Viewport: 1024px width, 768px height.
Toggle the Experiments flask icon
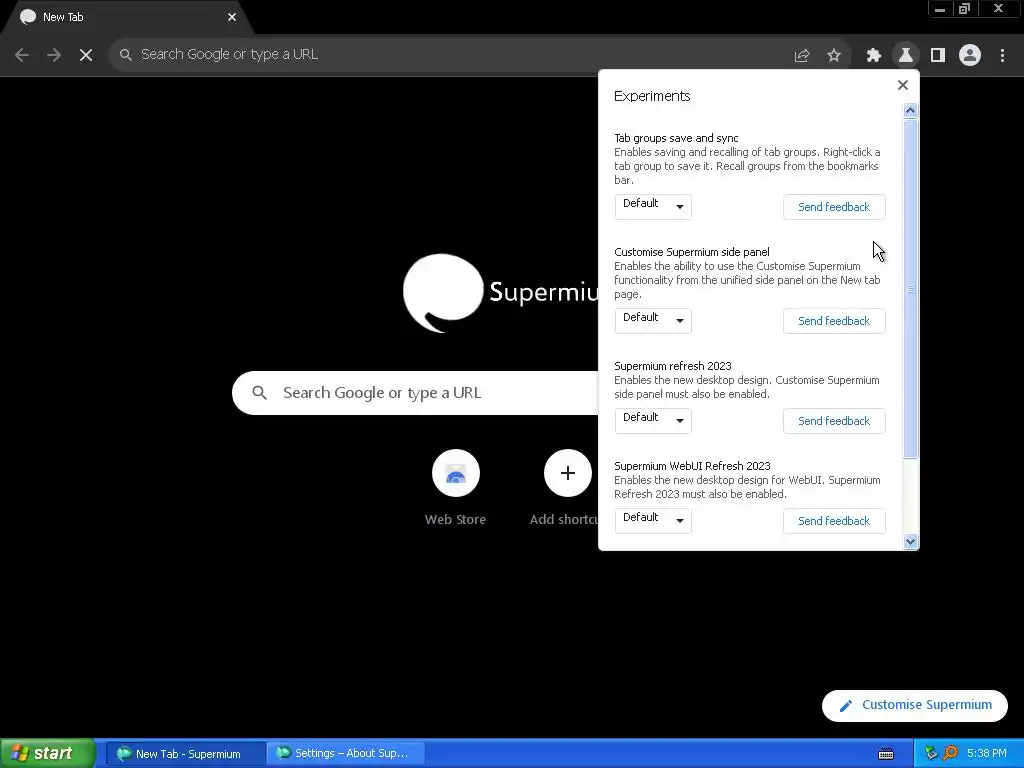click(x=906, y=56)
